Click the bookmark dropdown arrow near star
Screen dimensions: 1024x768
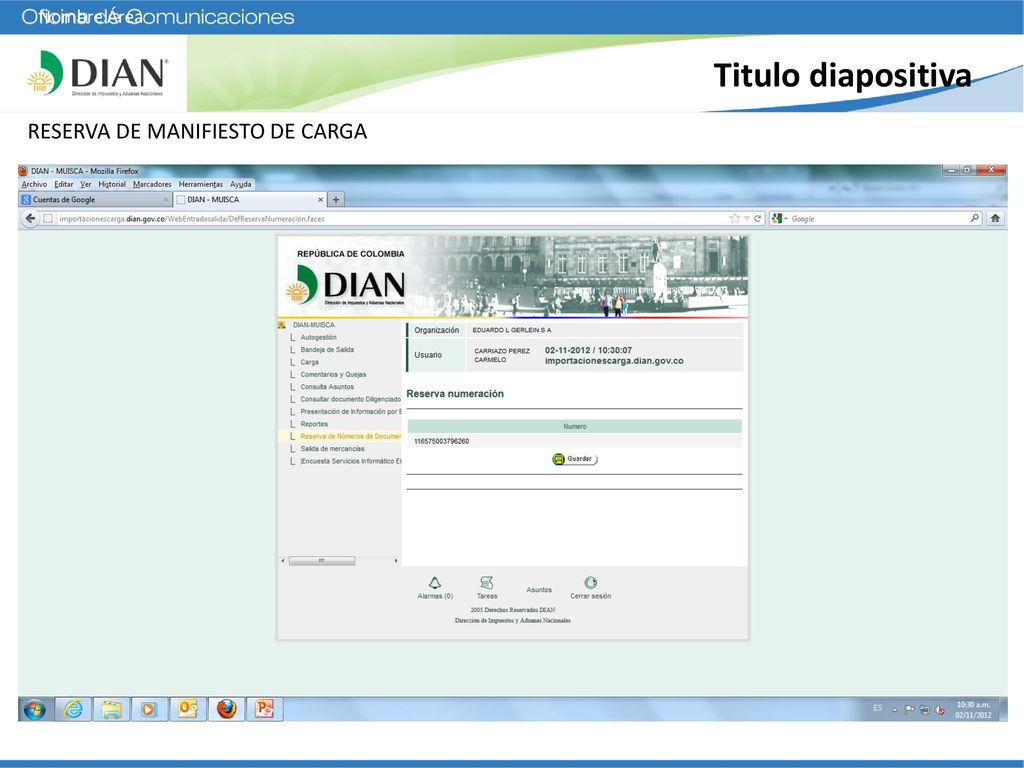click(746, 219)
